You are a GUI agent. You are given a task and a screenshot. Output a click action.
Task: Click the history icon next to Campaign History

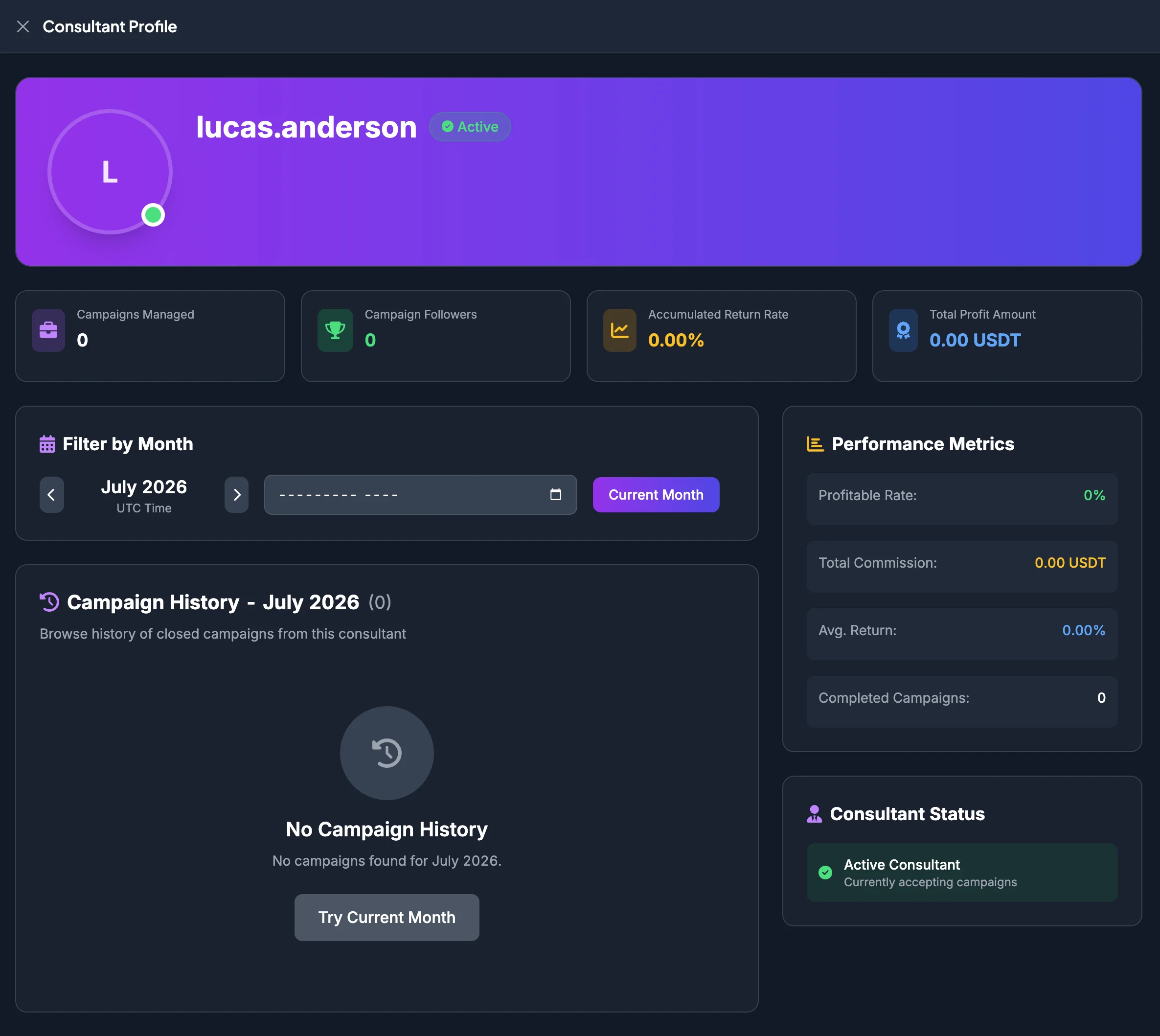tap(49, 601)
